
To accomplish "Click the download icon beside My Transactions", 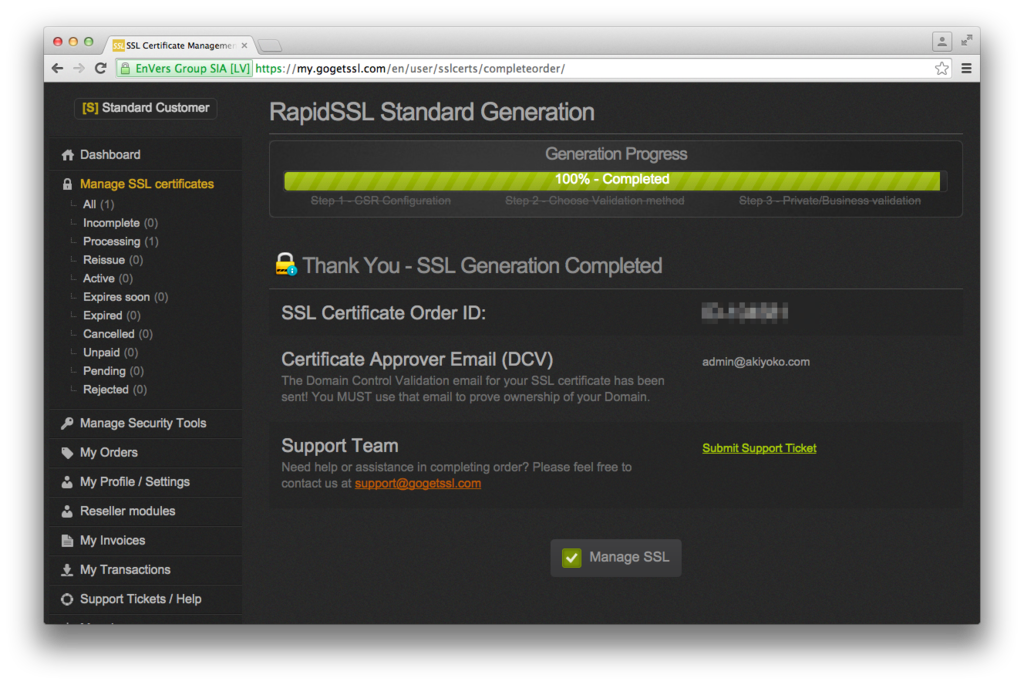I will point(67,570).
